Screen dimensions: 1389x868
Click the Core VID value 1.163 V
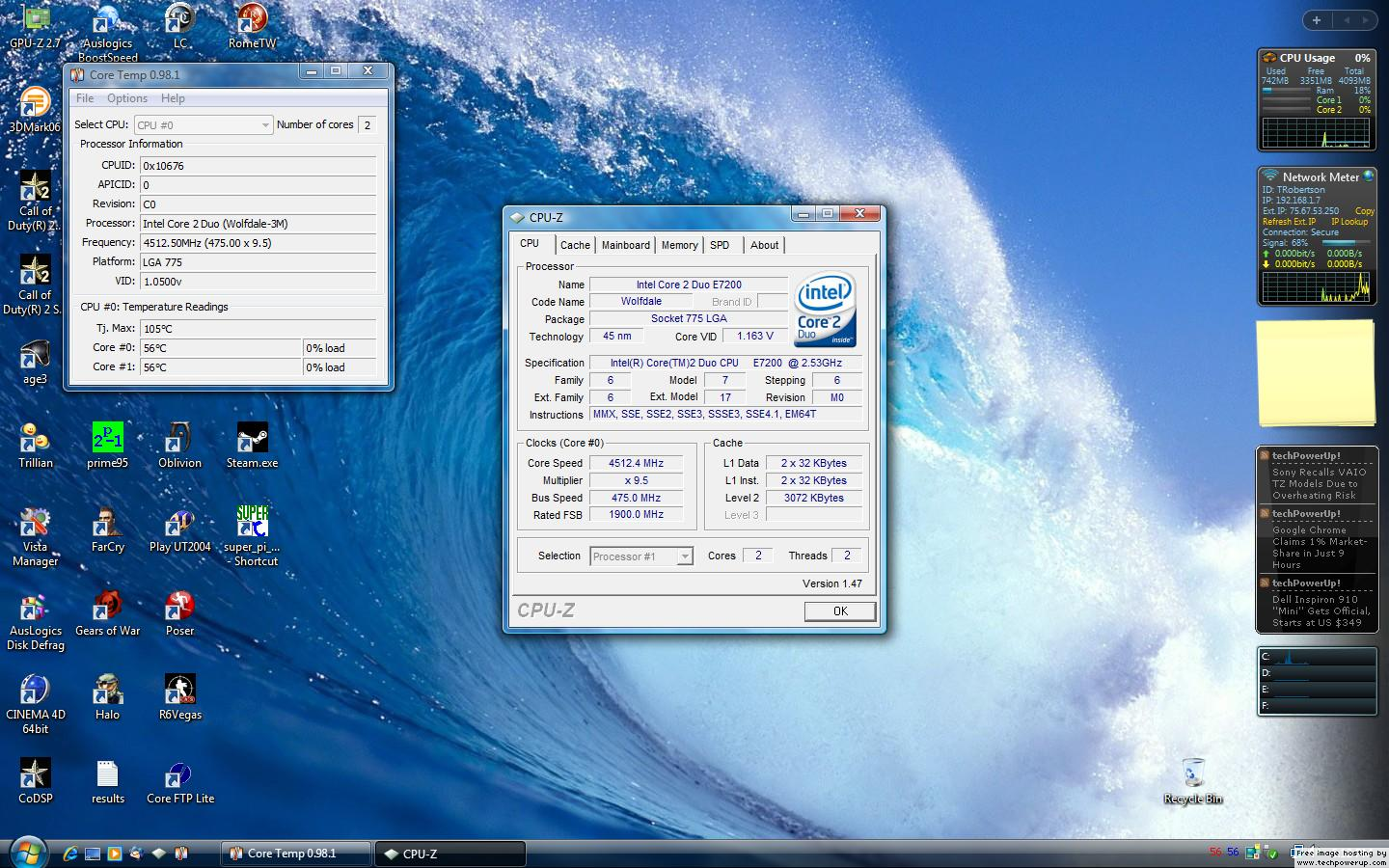click(755, 337)
